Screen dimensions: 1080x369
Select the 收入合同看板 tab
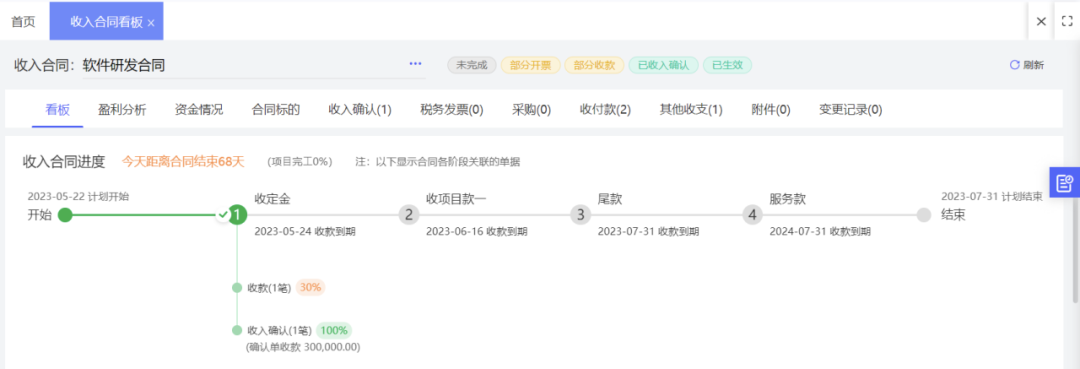tap(106, 22)
